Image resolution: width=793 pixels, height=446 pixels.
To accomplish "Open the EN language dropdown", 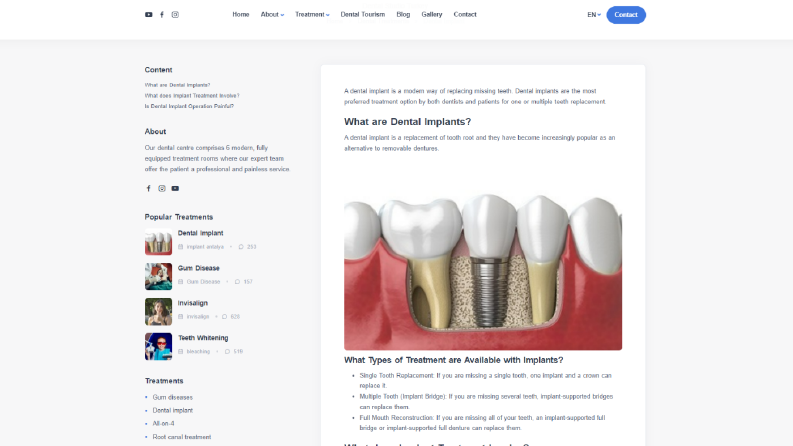I will [594, 15].
